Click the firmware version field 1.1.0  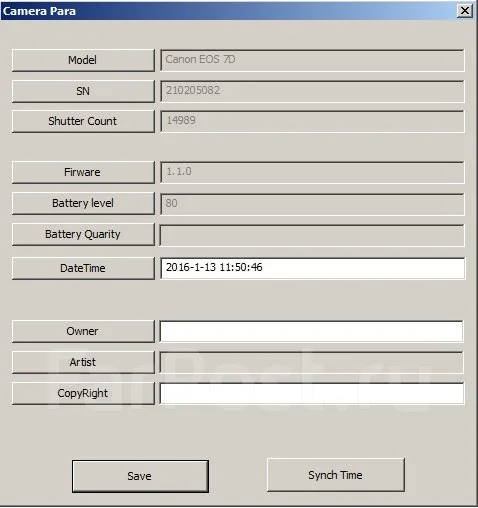[x=312, y=172]
